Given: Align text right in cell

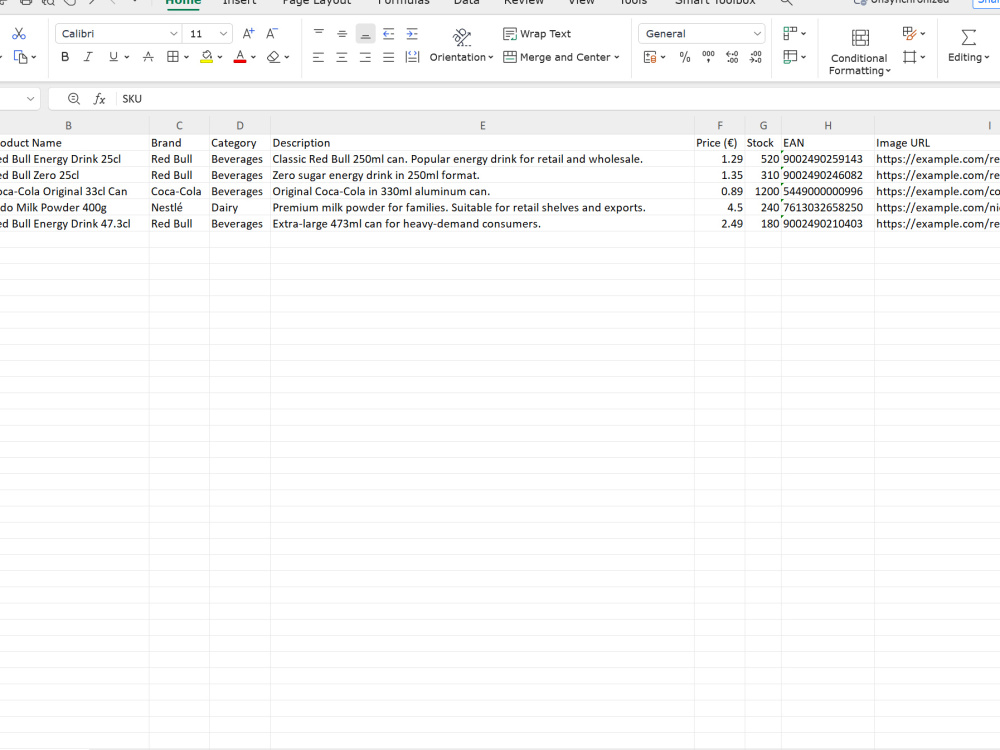Looking at the screenshot, I should [365, 57].
